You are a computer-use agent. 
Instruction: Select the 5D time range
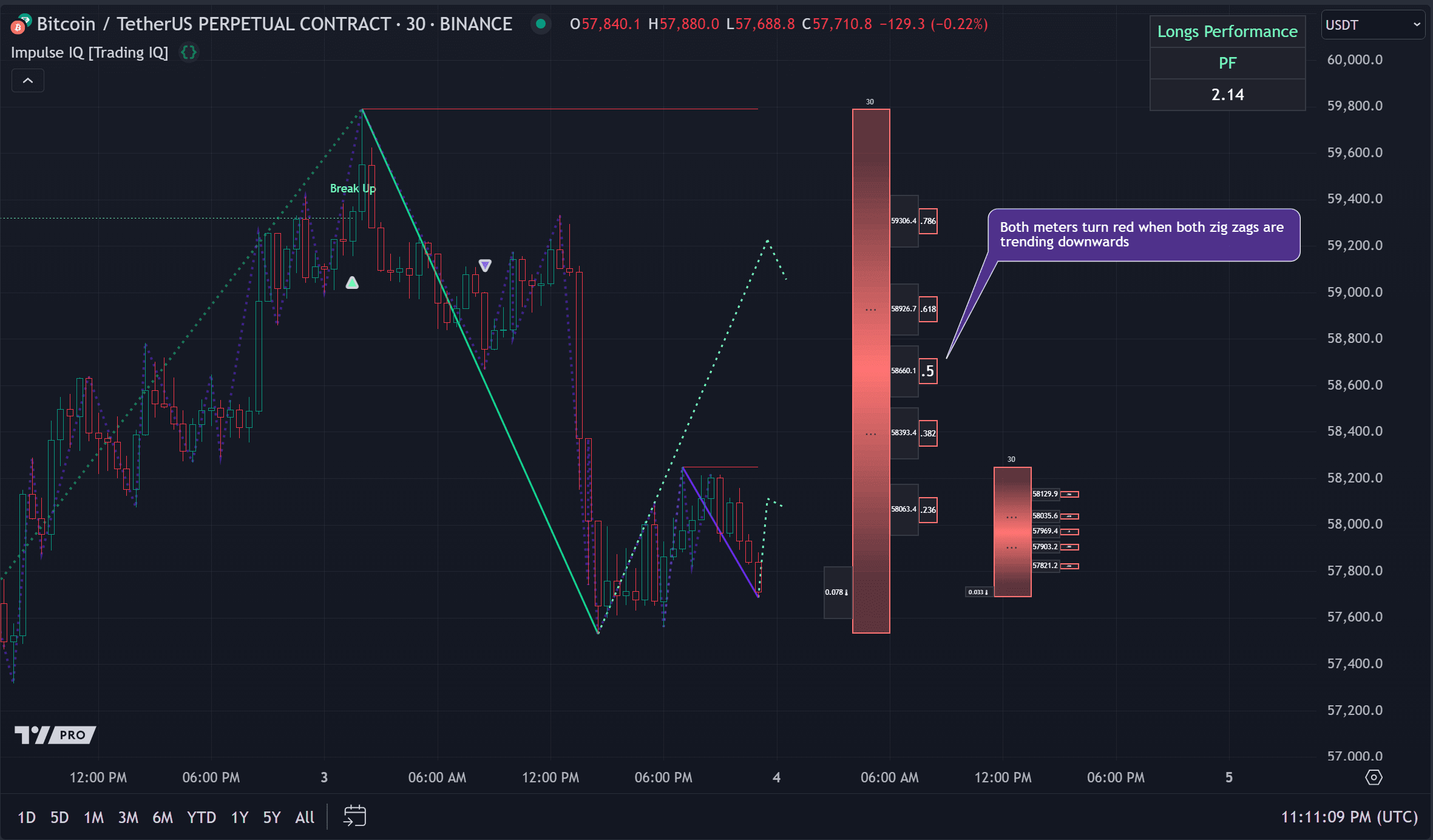point(59,818)
